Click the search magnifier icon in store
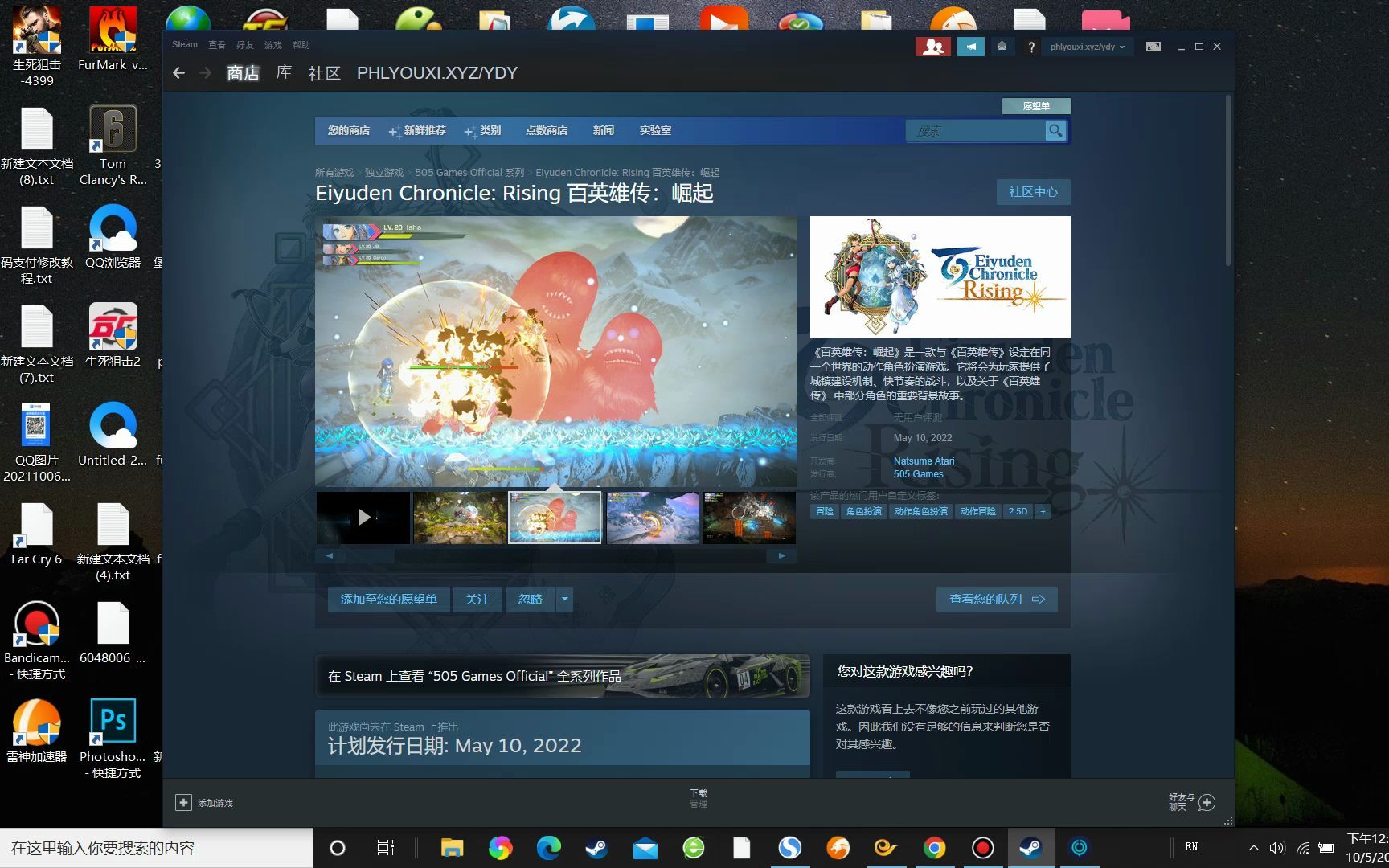The height and width of the screenshot is (868, 1389). tap(1055, 130)
